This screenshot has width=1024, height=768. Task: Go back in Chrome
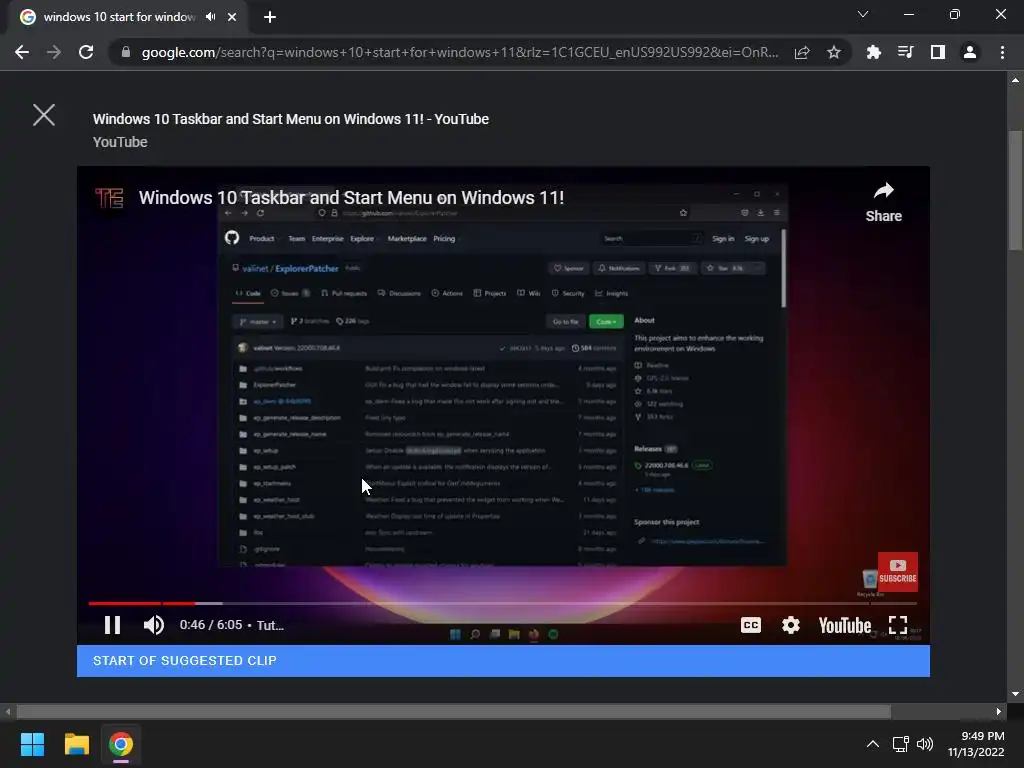point(22,52)
